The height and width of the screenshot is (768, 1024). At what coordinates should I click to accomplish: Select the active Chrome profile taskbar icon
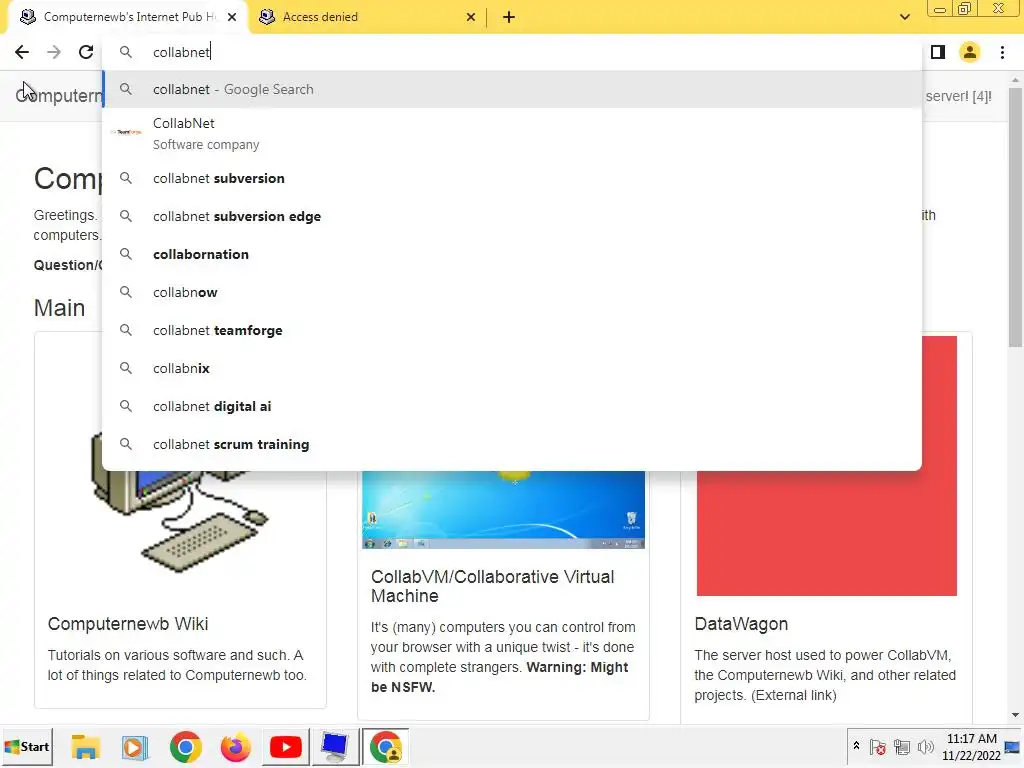(385, 746)
